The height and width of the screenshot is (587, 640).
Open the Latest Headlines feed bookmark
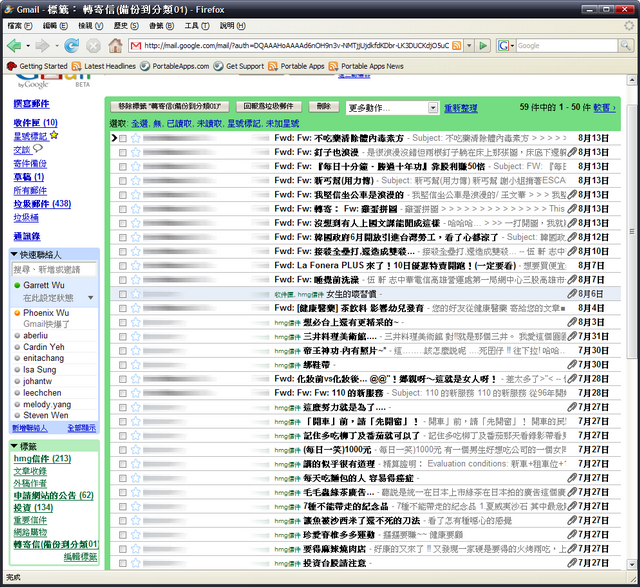point(104,66)
